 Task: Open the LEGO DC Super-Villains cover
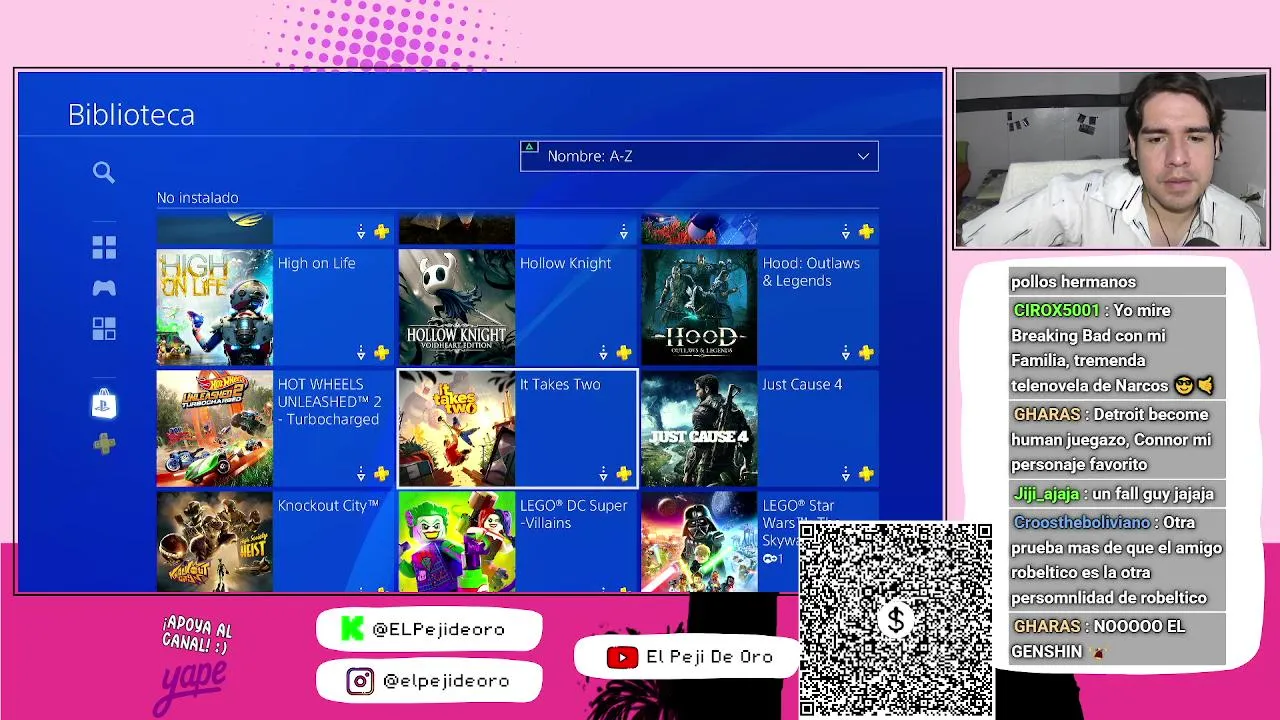pos(457,542)
